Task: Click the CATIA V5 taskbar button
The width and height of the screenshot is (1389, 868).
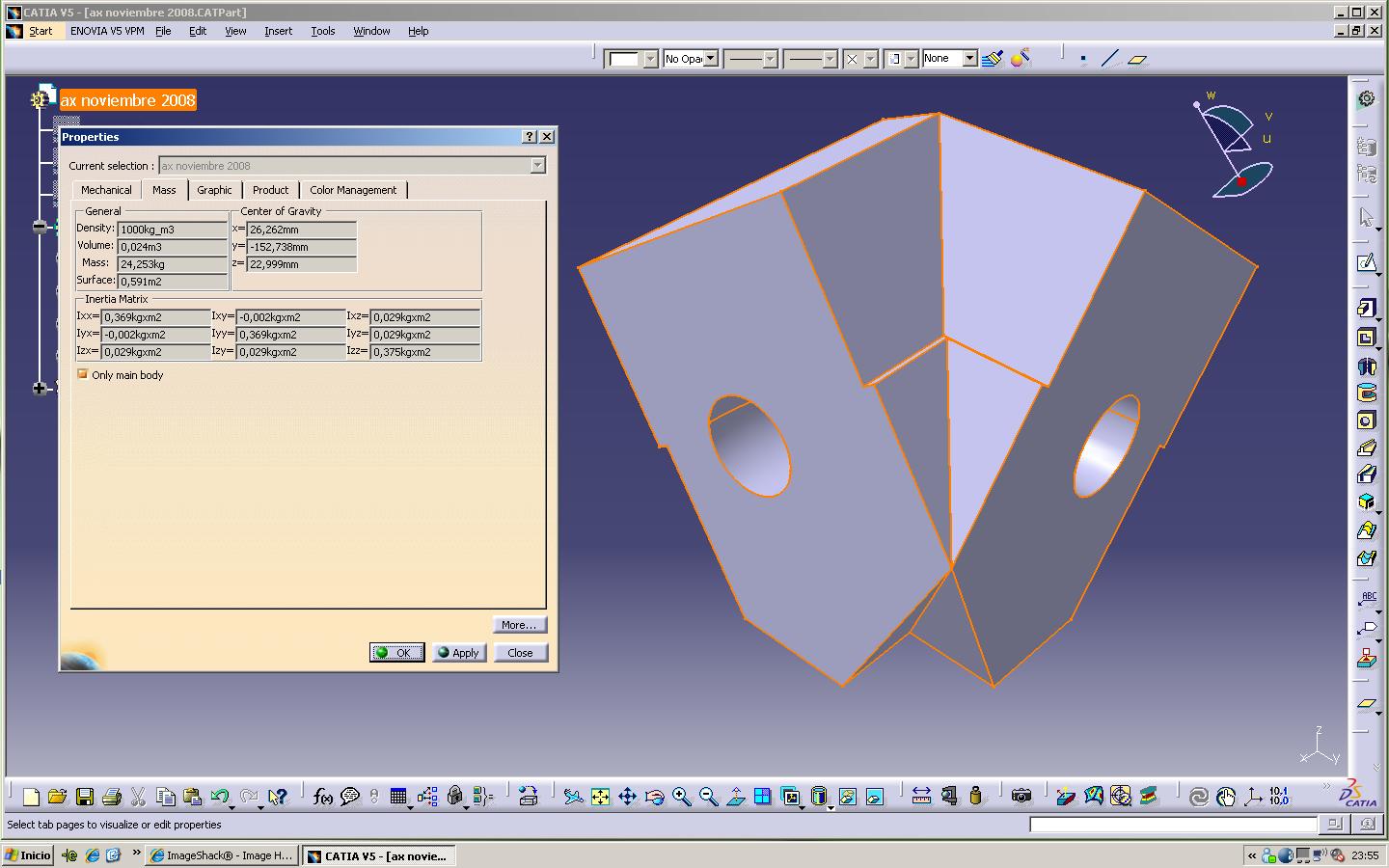Action: point(378,855)
